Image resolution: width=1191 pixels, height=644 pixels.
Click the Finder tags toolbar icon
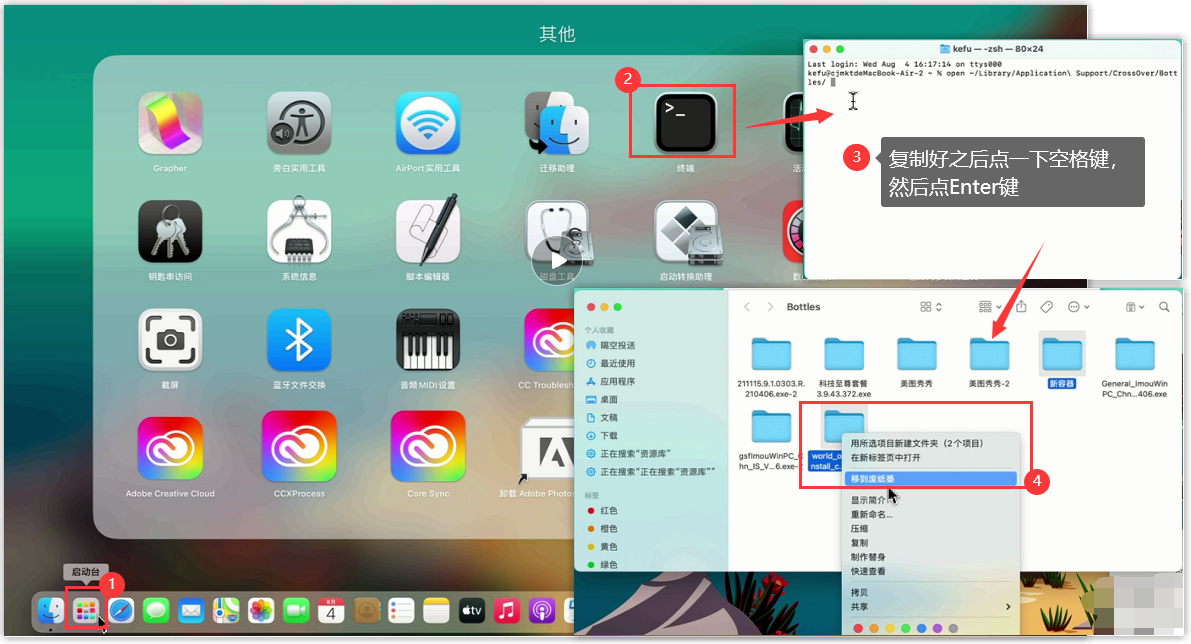[1047, 307]
